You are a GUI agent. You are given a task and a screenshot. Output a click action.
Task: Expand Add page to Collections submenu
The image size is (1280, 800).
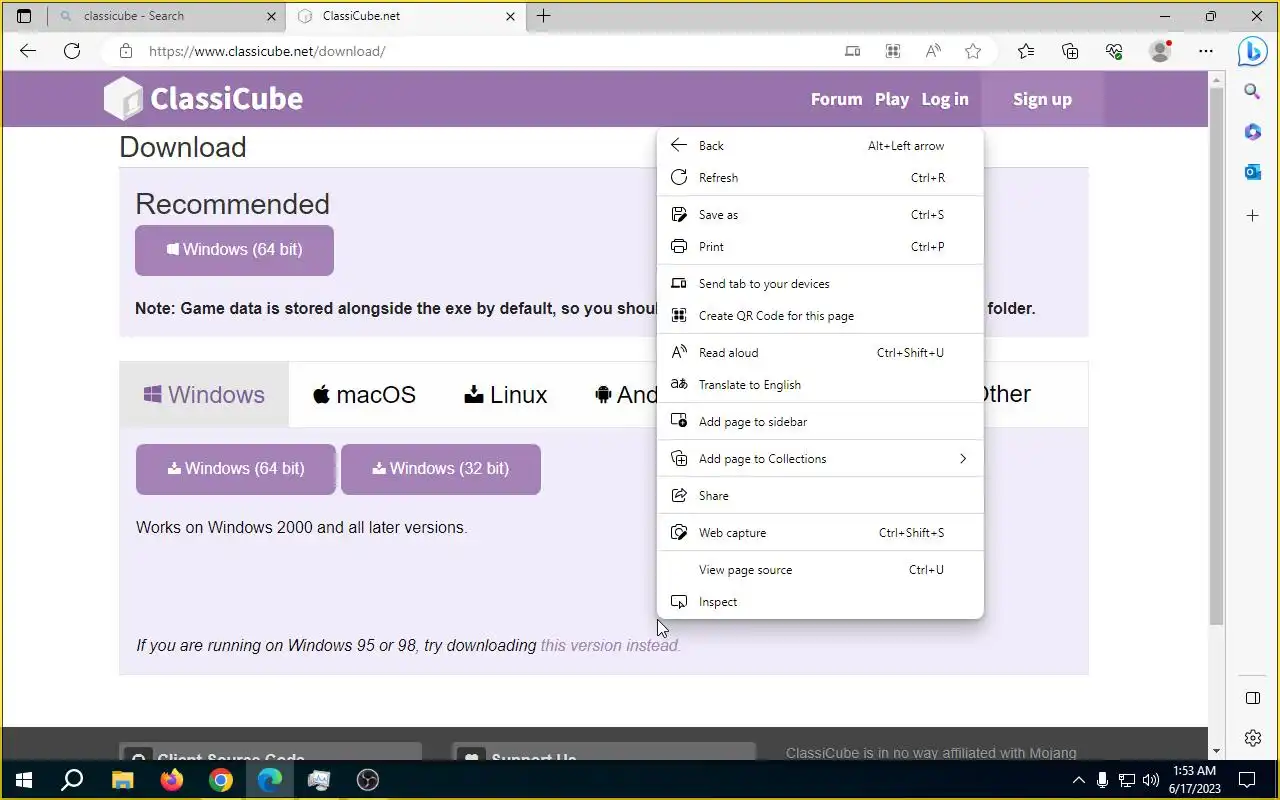click(x=820, y=459)
